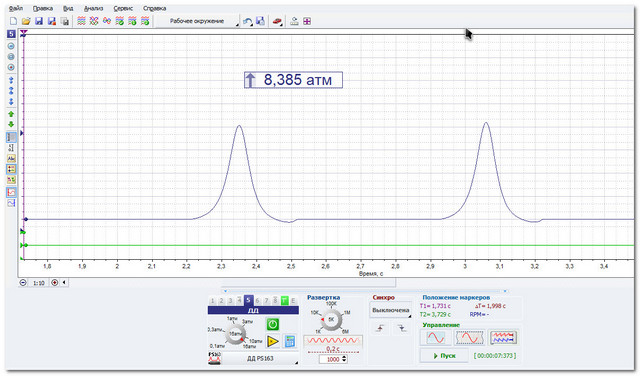The image size is (640, 376).
Task: Click the red car icon in toolbar
Action: [x=277, y=21]
